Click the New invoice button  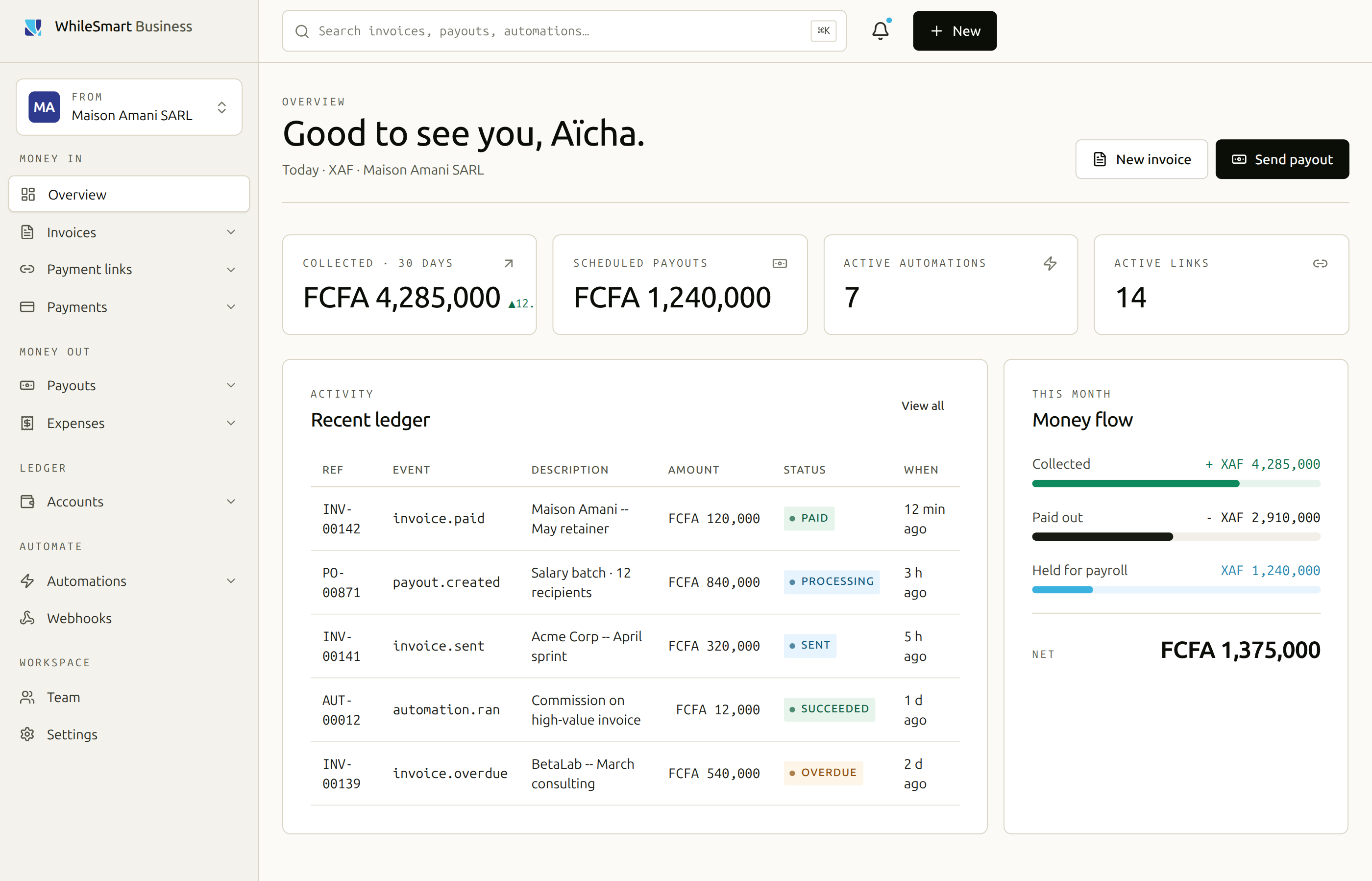tap(1142, 159)
